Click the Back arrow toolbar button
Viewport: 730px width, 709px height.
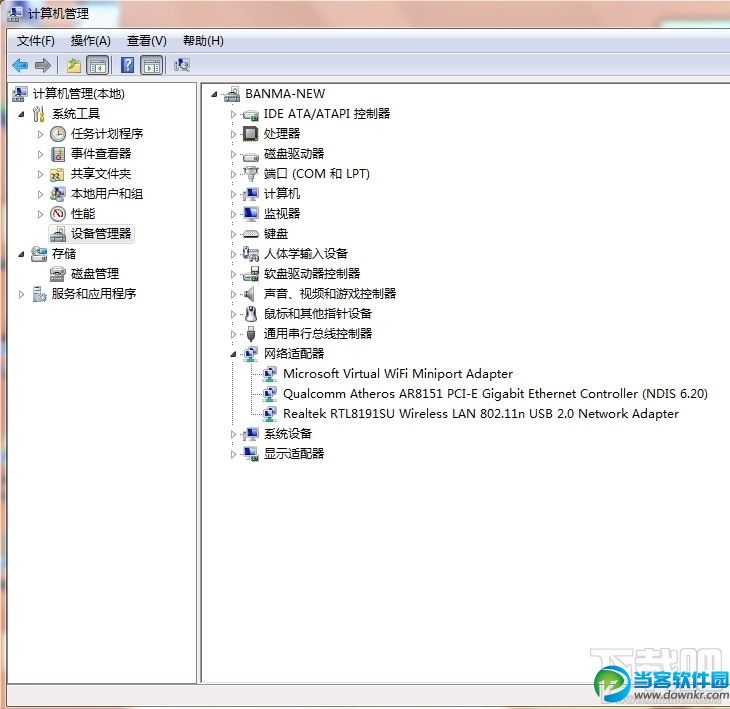20,65
